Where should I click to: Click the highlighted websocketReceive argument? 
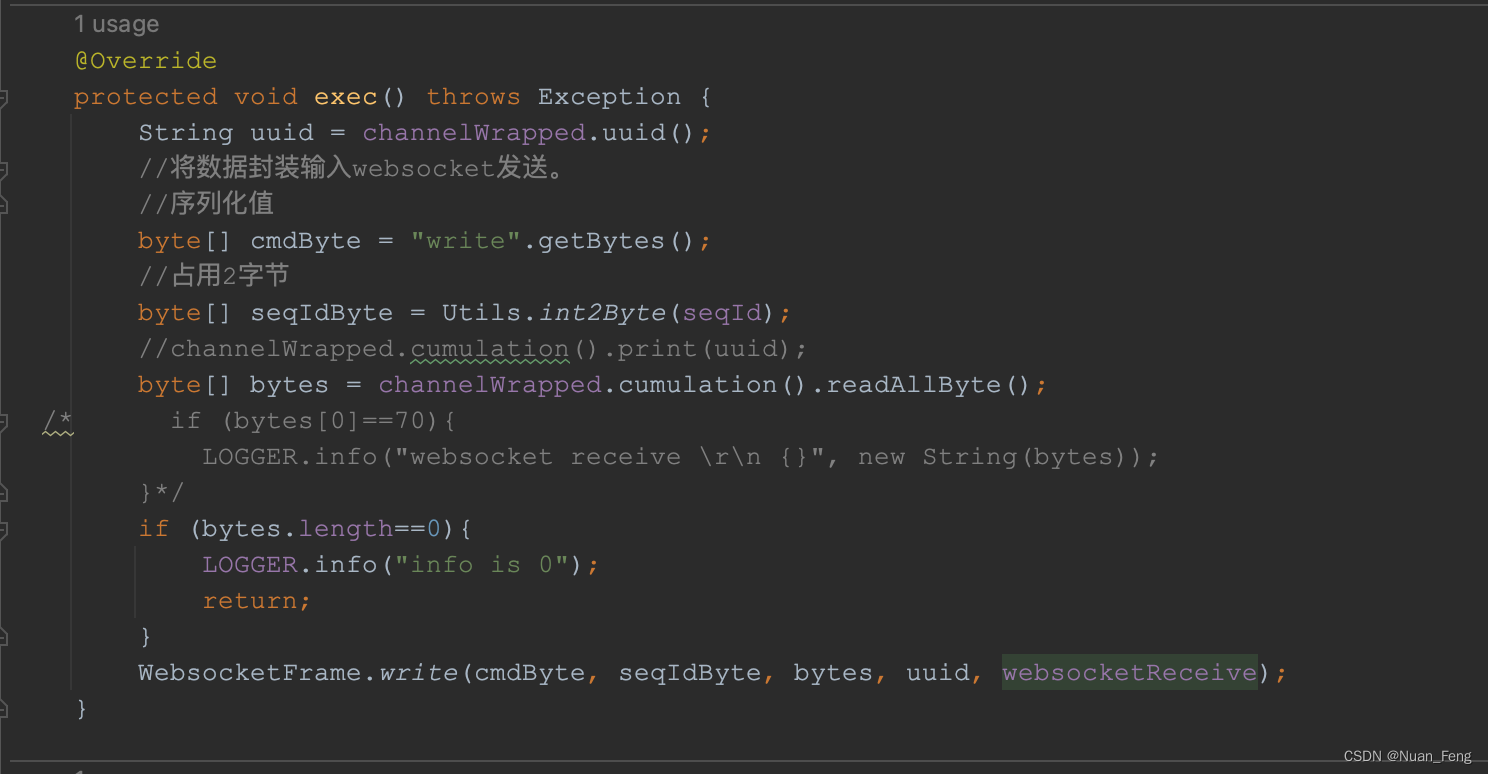(1130, 673)
